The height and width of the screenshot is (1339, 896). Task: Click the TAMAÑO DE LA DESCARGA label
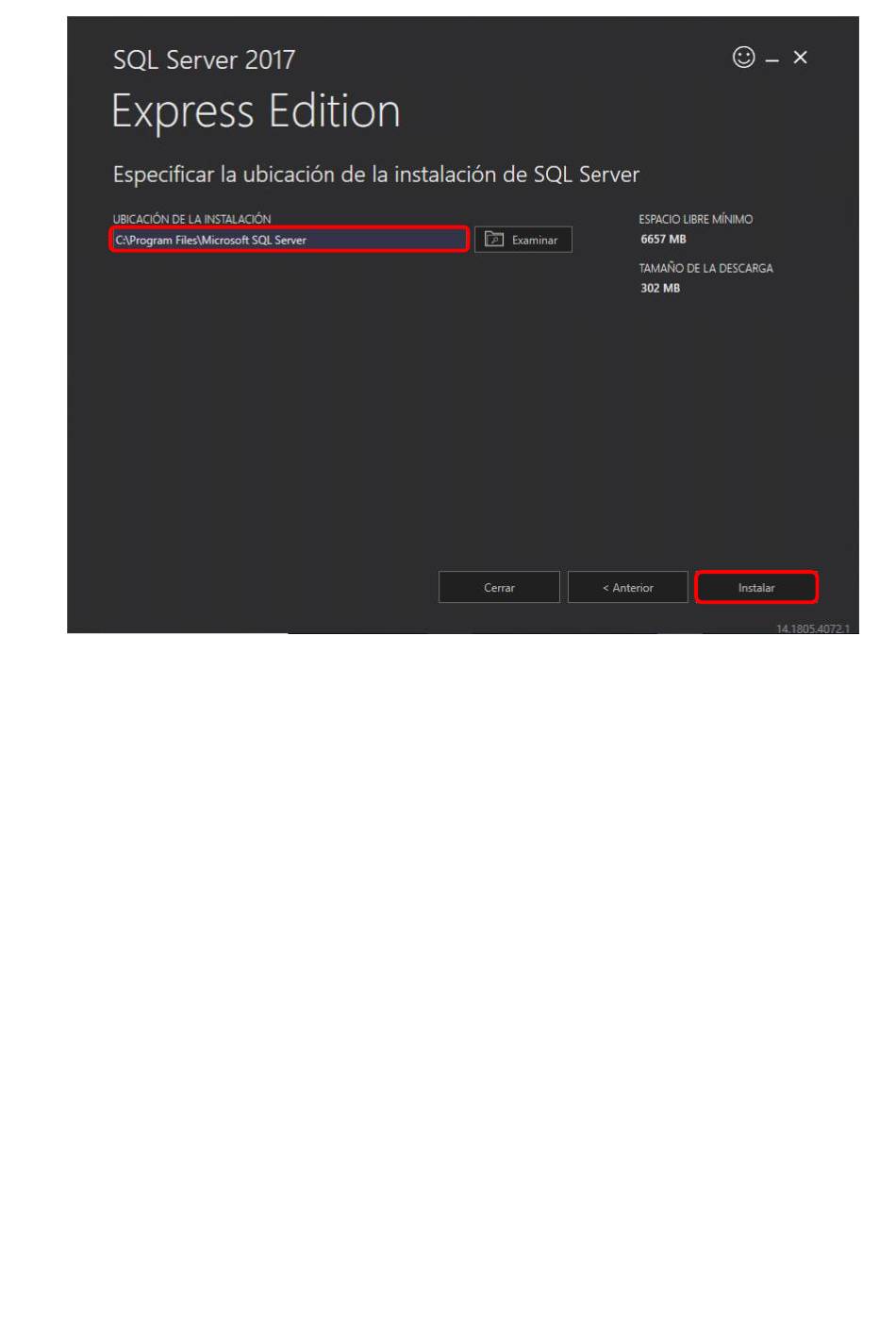705,268
